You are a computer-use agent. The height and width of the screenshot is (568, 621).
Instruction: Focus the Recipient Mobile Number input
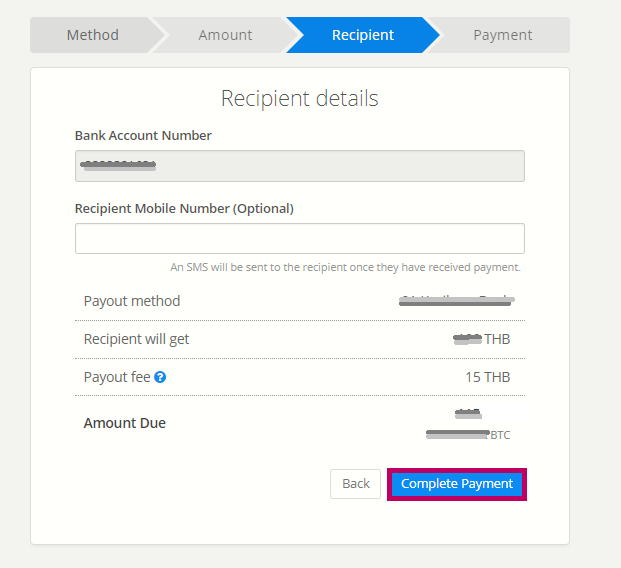(300, 238)
